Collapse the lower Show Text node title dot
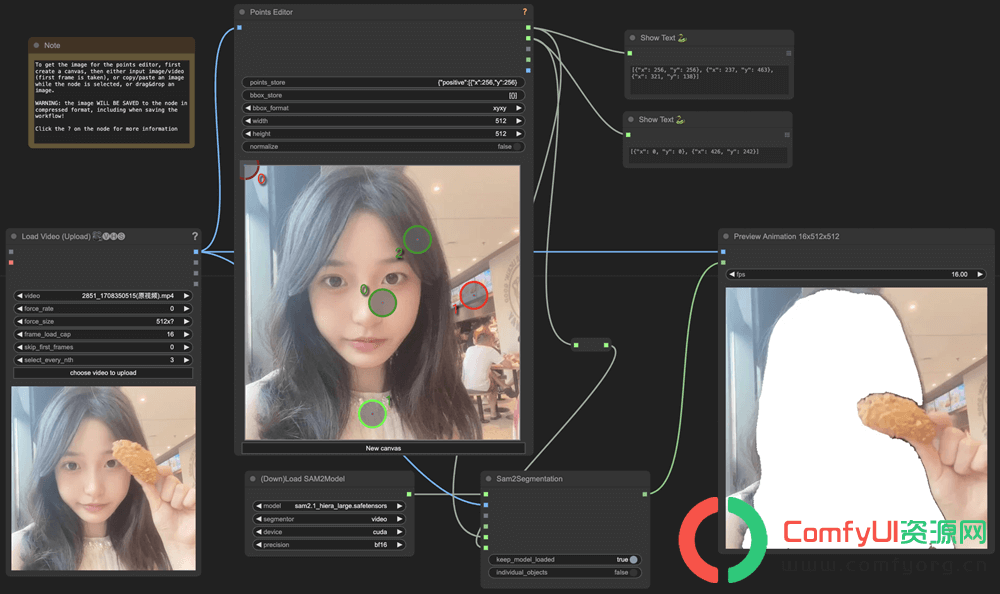Image resolution: width=1000 pixels, height=594 pixels. (631, 119)
